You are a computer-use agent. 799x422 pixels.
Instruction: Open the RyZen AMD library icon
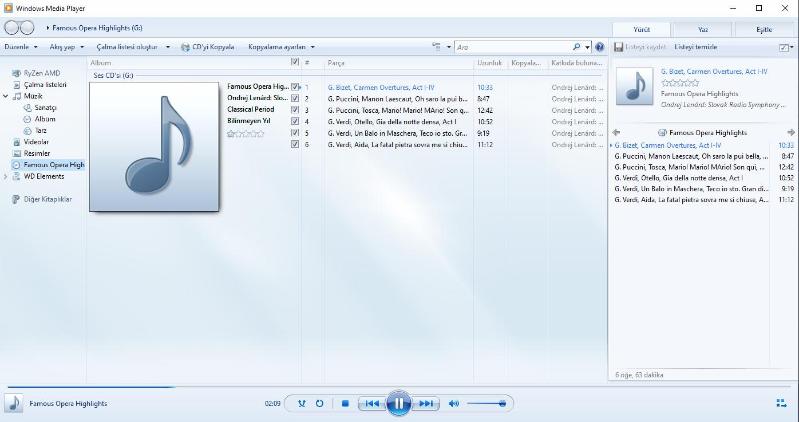pyautogui.click(x=16, y=73)
